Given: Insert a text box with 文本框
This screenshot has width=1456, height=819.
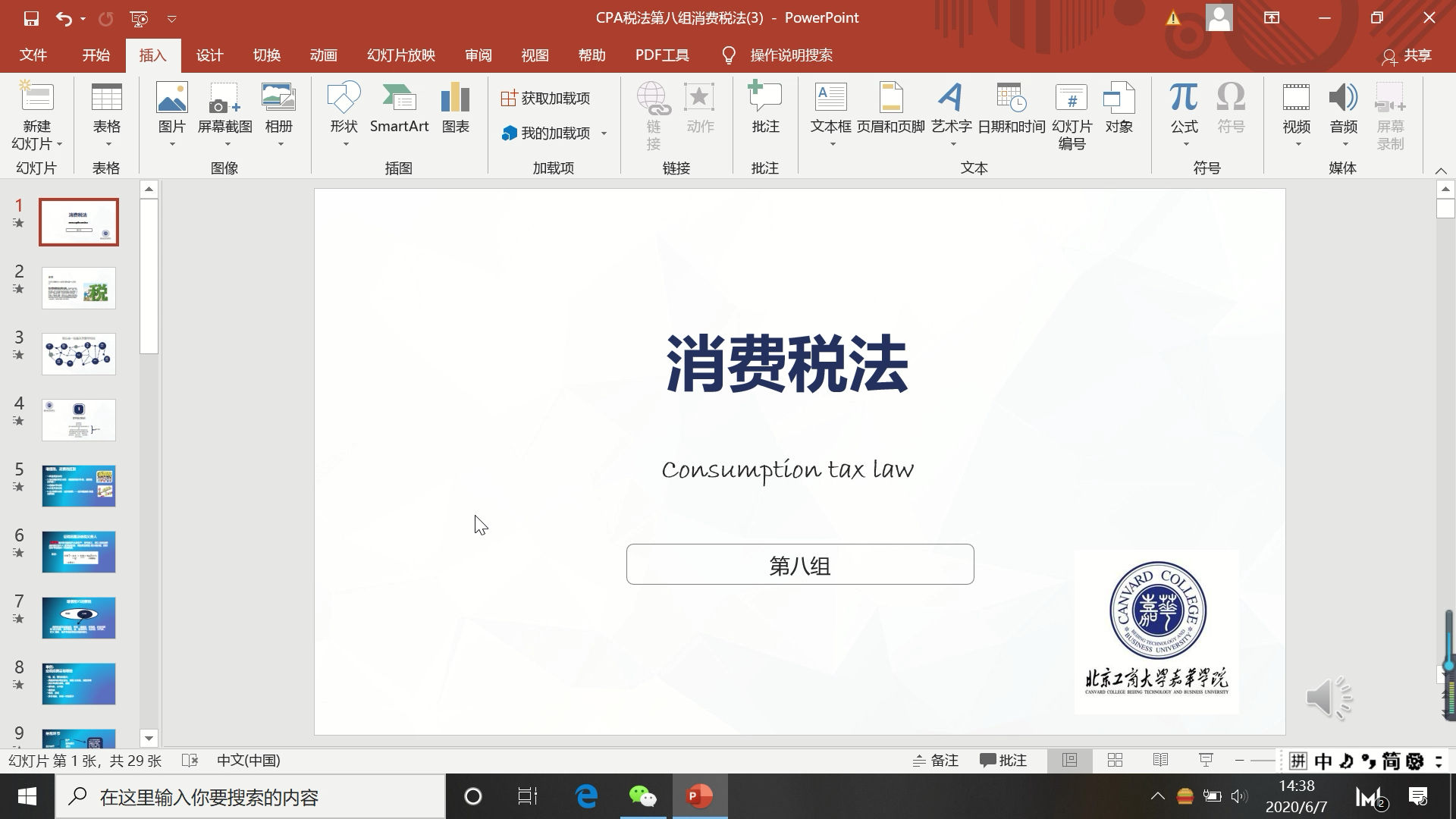Looking at the screenshot, I should coord(830,110).
